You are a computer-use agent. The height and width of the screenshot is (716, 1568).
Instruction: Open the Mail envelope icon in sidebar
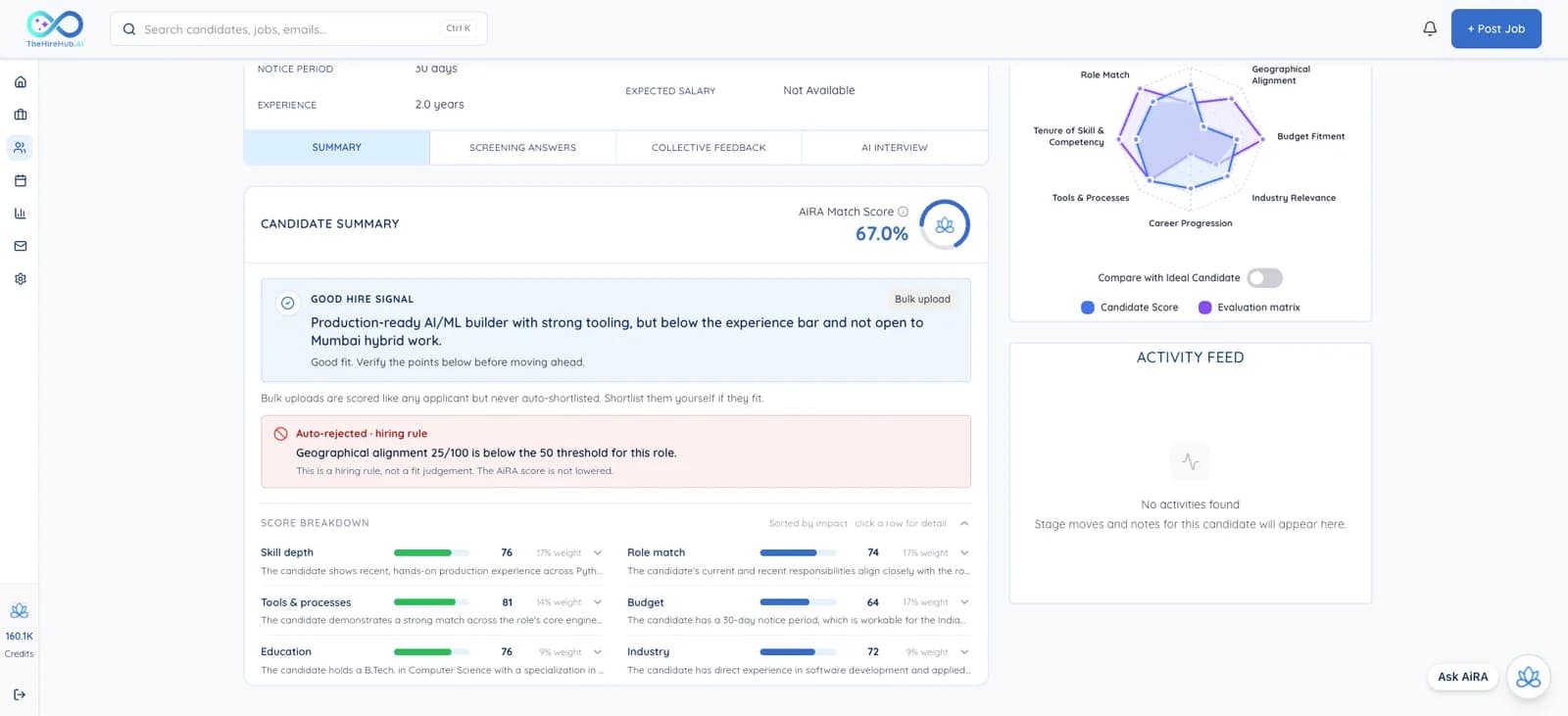pos(20,246)
